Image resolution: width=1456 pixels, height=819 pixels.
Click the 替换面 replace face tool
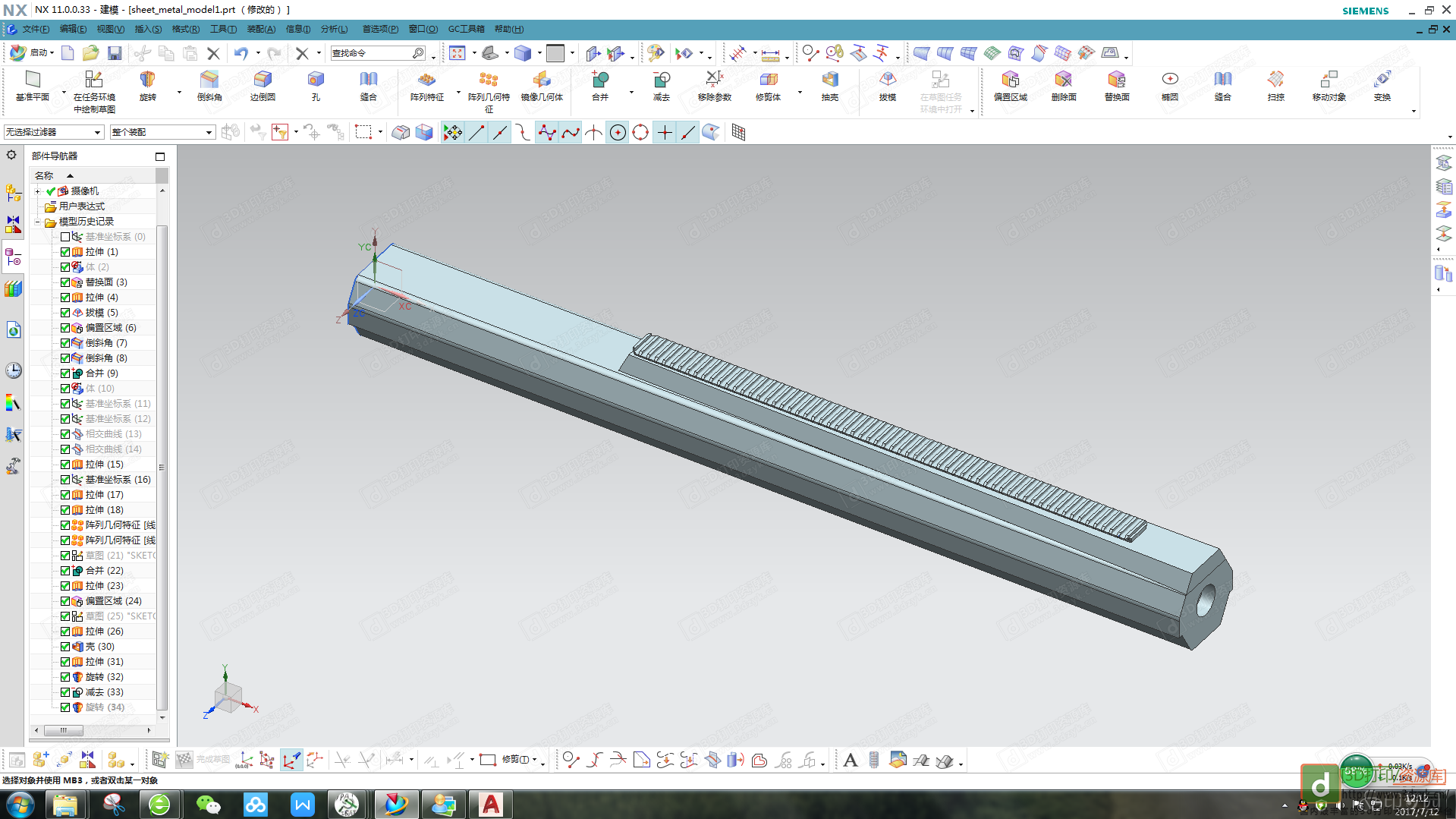[x=1117, y=86]
